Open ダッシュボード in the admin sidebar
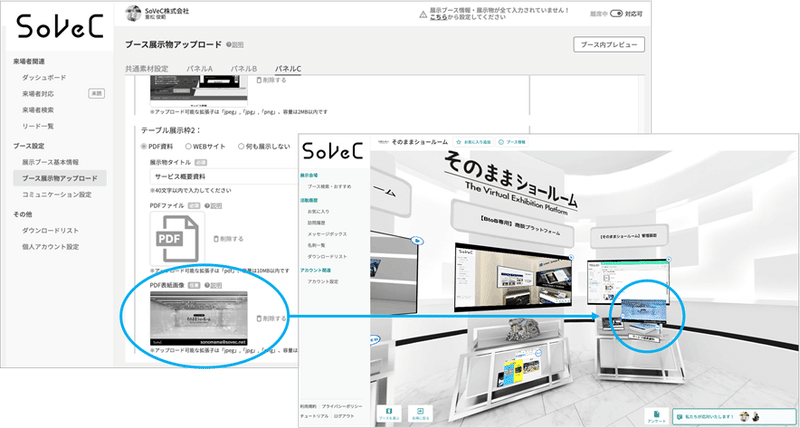Viewport: 800px width, 428px height. pos(44,78)
